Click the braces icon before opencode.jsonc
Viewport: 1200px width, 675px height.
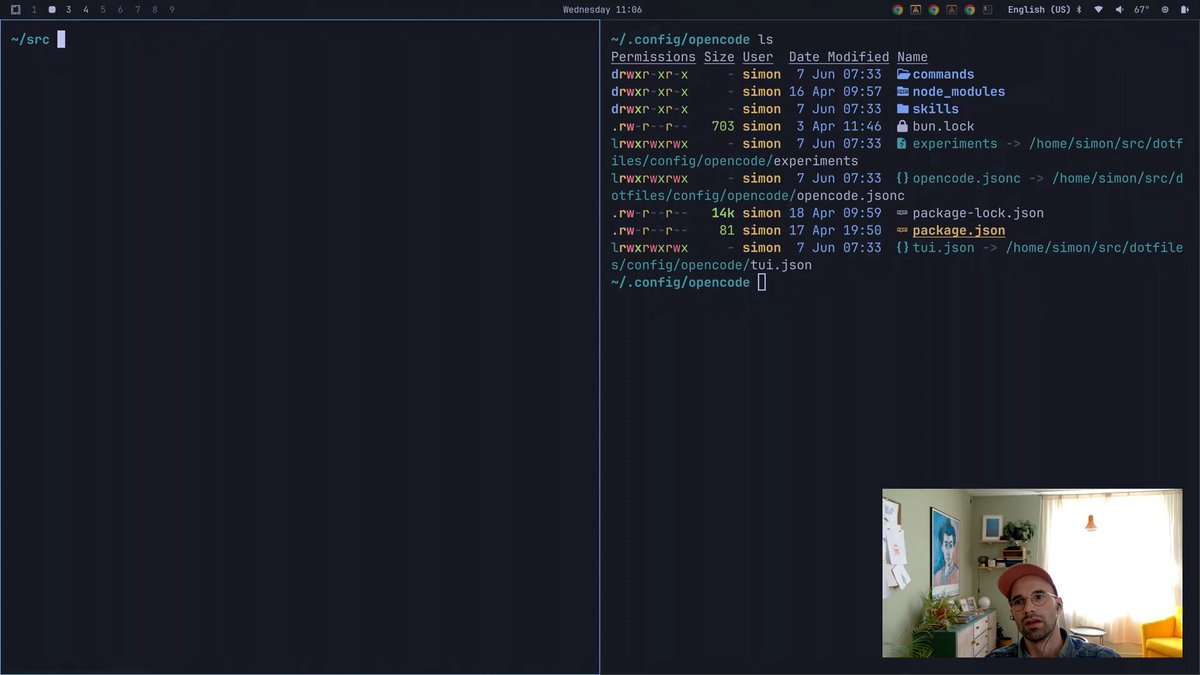903,178
